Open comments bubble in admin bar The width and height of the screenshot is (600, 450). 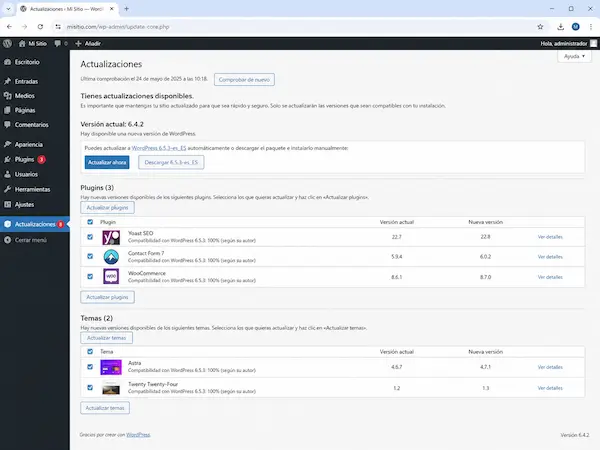(x=57, y=44)
